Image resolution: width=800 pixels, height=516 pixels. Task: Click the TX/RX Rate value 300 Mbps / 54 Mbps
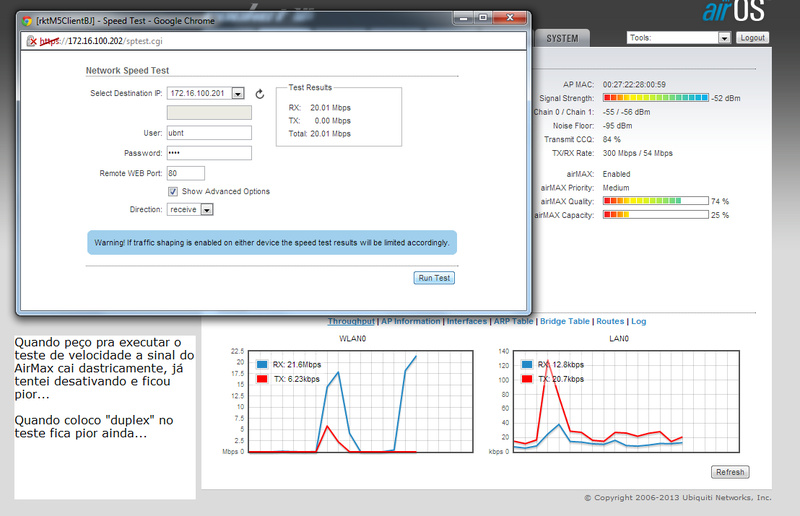(638, 153)
